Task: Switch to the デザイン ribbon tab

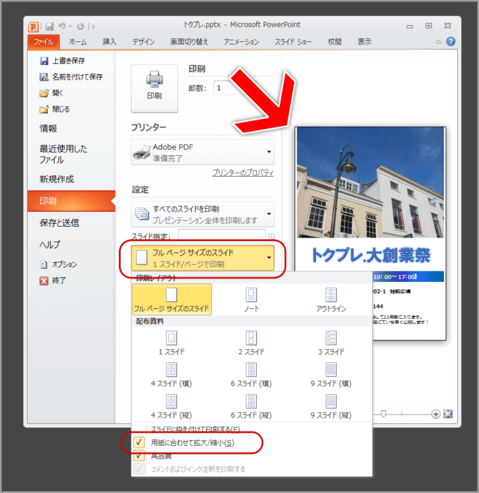Action: 143,42
